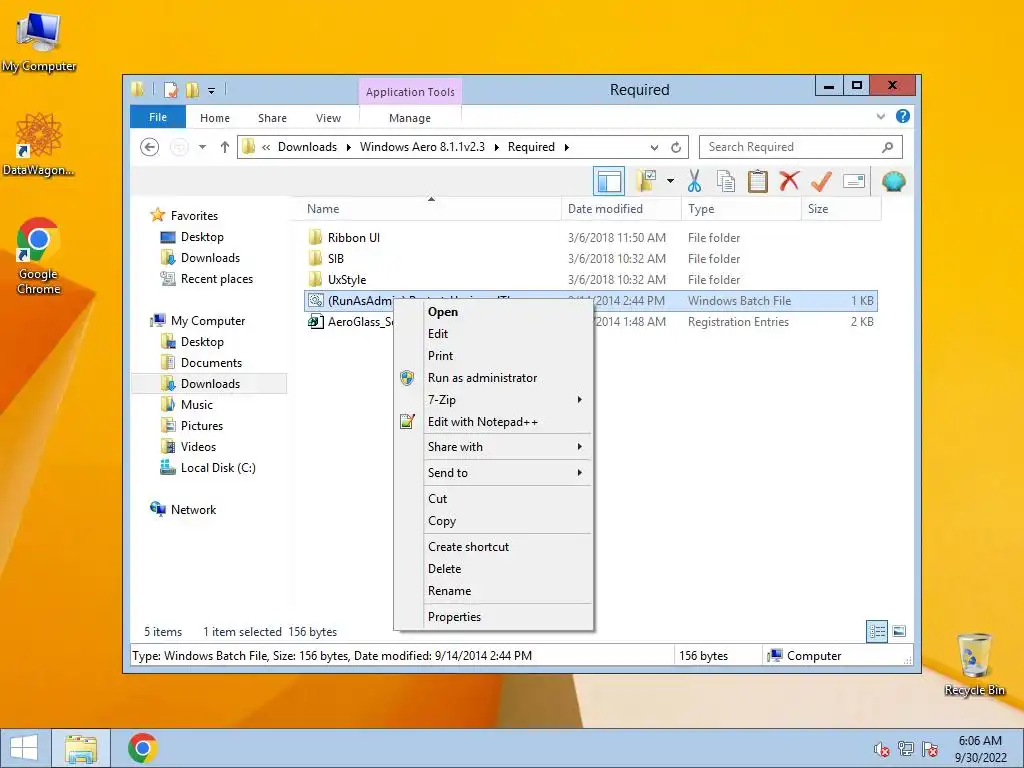Switch to the View ribbon tab
The image size is (1024, 768).
328,118
